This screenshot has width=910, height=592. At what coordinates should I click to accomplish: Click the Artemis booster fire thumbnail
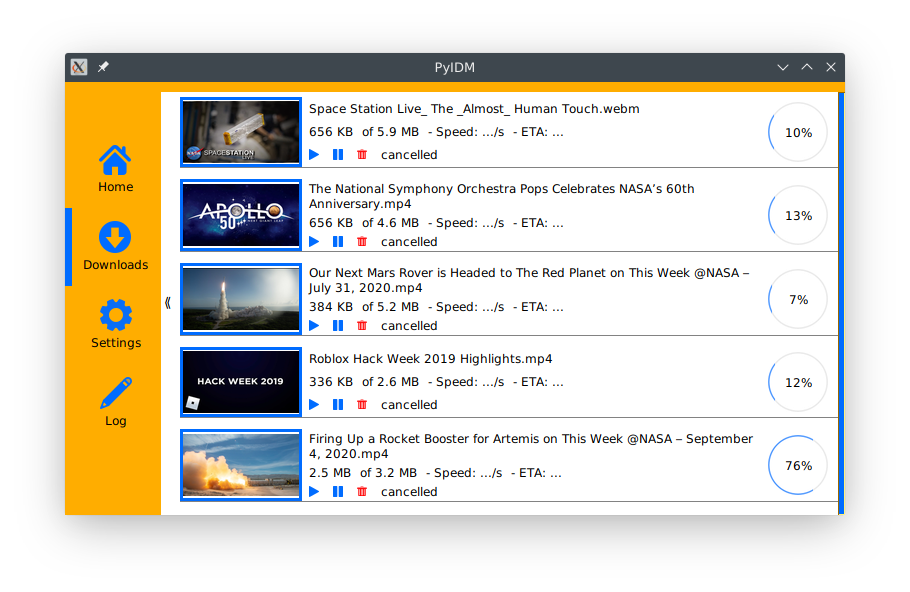[241, 465]
